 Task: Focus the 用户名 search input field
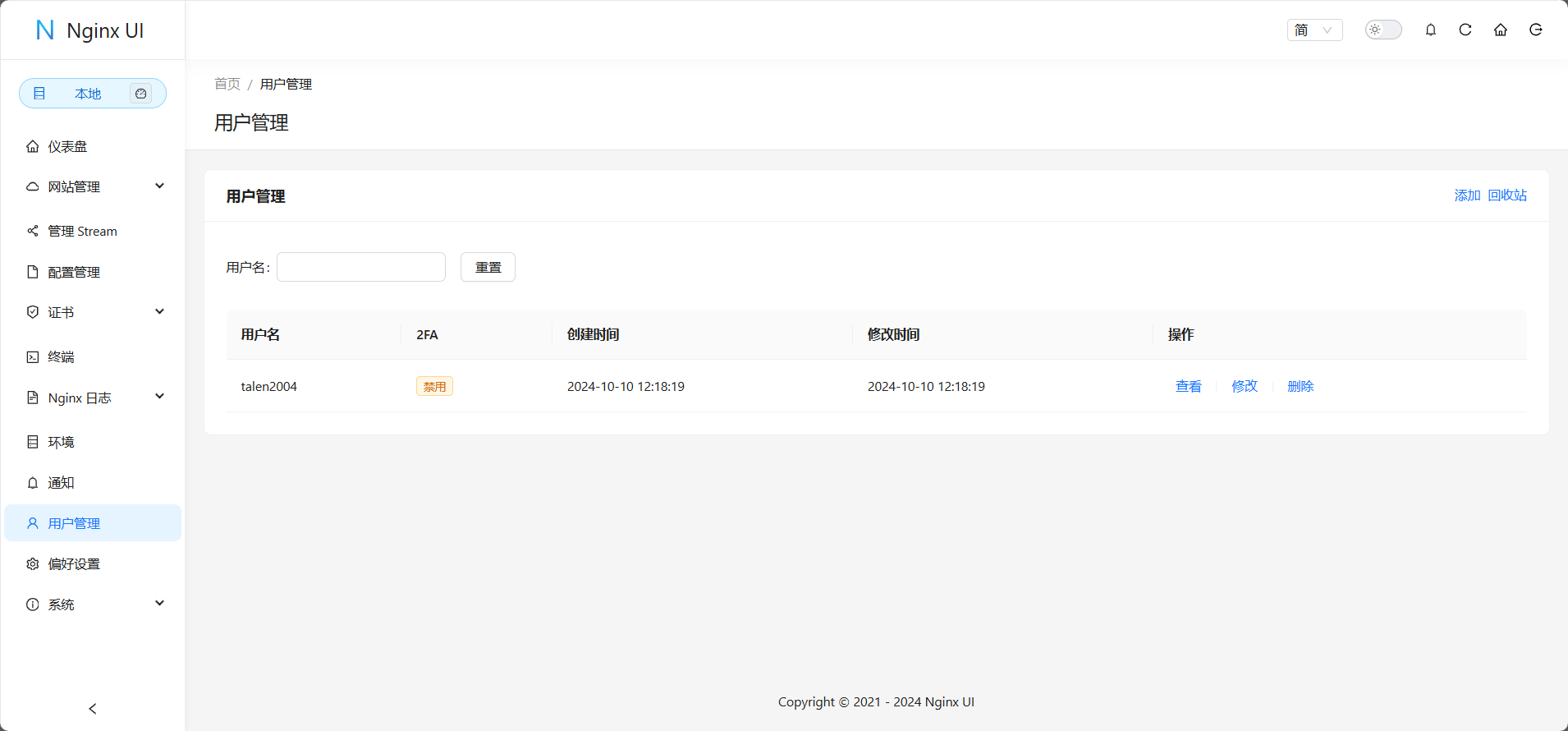pyautogui.click(x=361, y=267)
